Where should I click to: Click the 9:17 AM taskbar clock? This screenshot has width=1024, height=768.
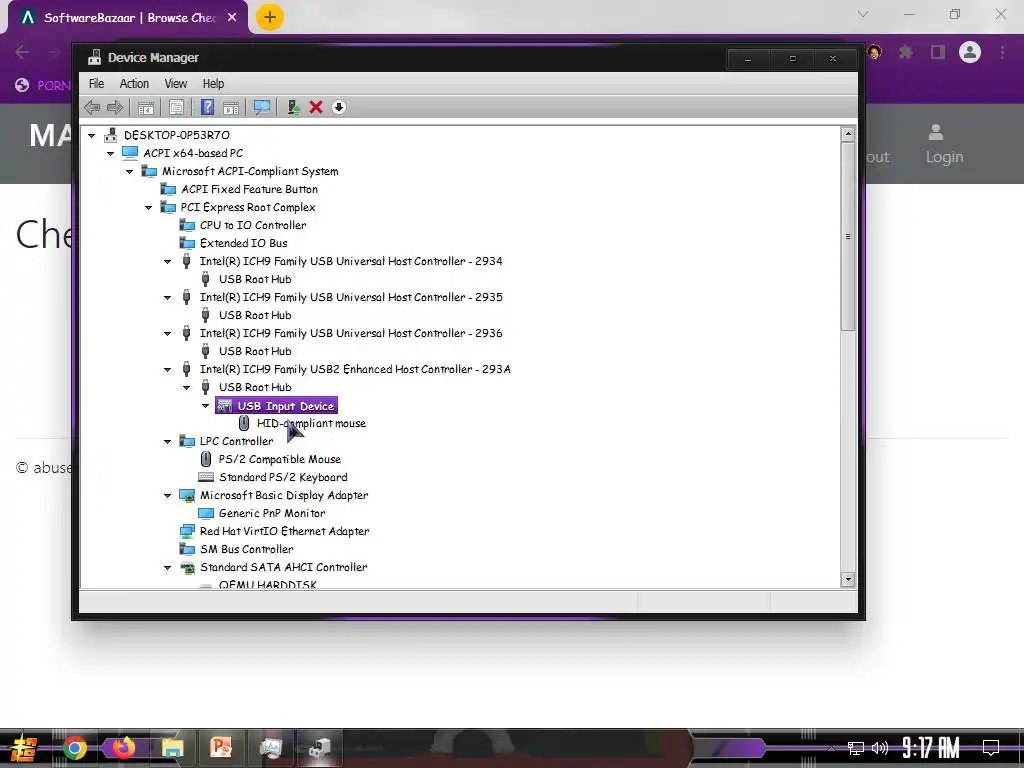(x=931, y=748)
